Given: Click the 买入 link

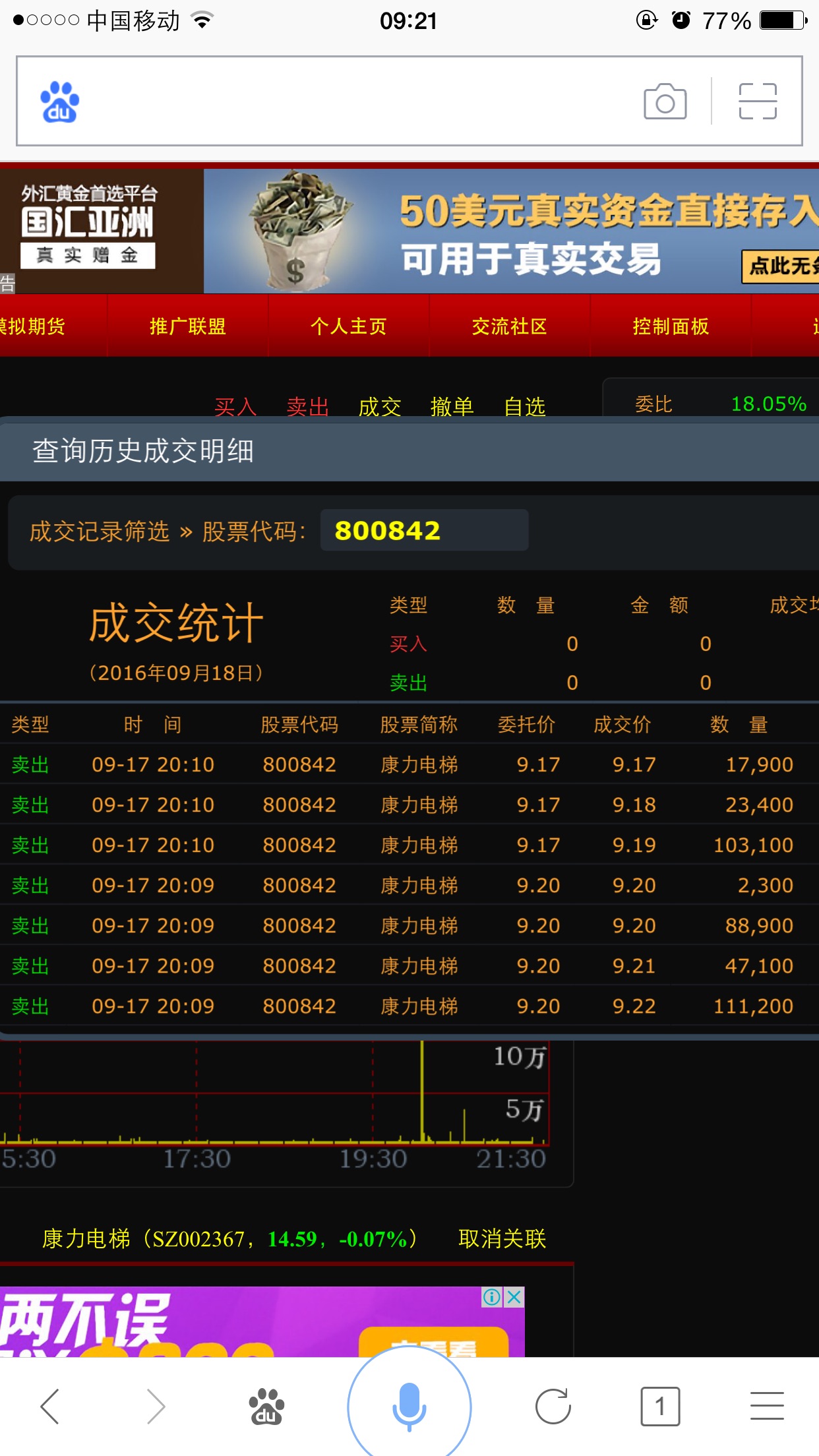Looking at the screenshot, I should coord(235,406).
